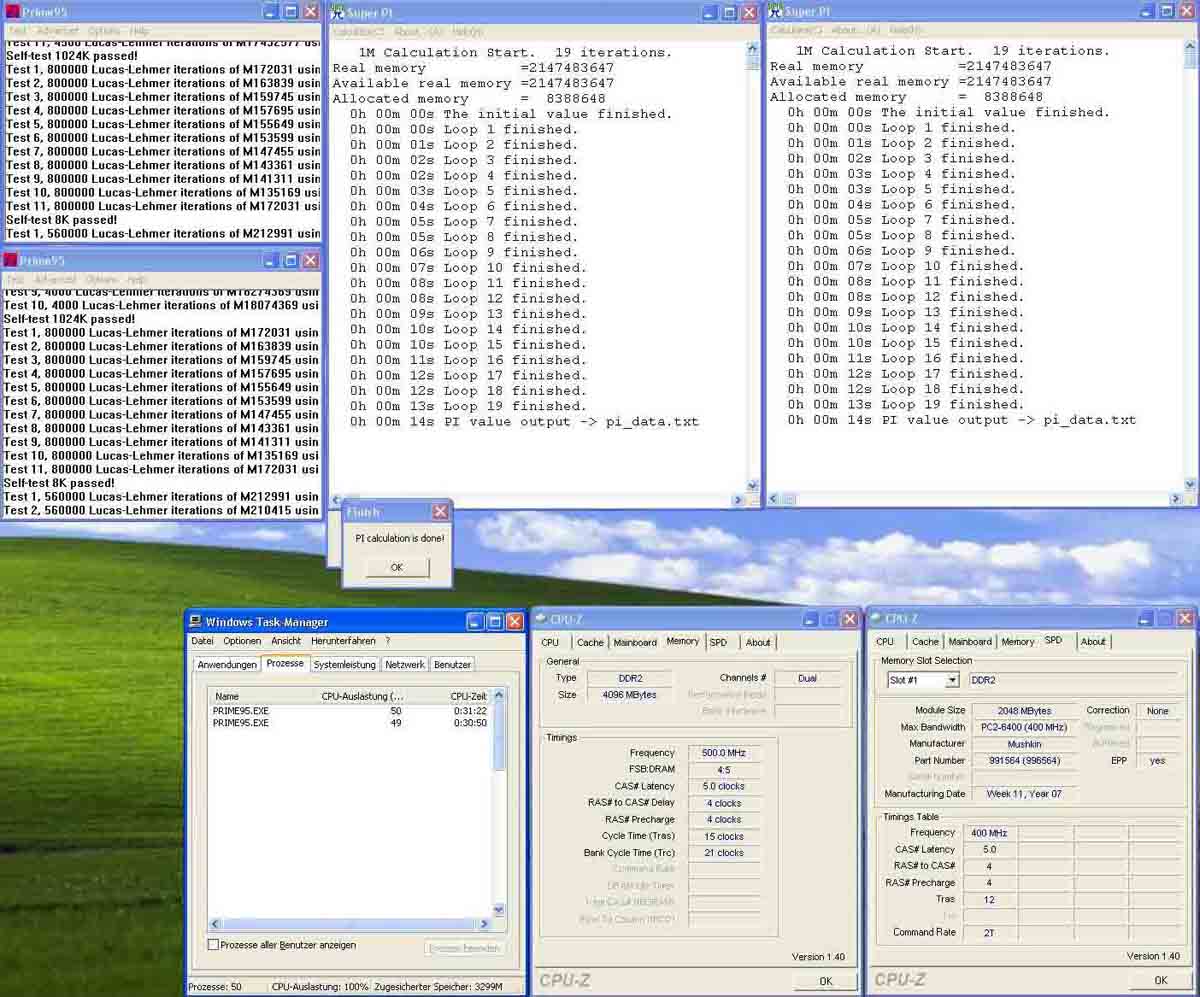The height and width of the screenshot is (997, 1200).
Task: Switch to the Benutzer tab
Action: tap(452, 665)
